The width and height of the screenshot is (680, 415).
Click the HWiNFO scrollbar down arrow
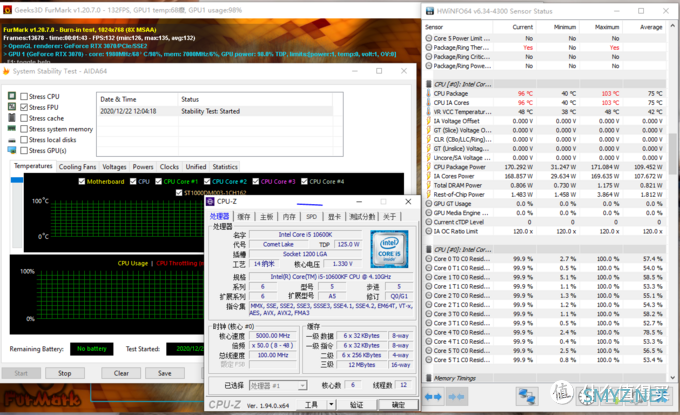(x=672, y=378)
